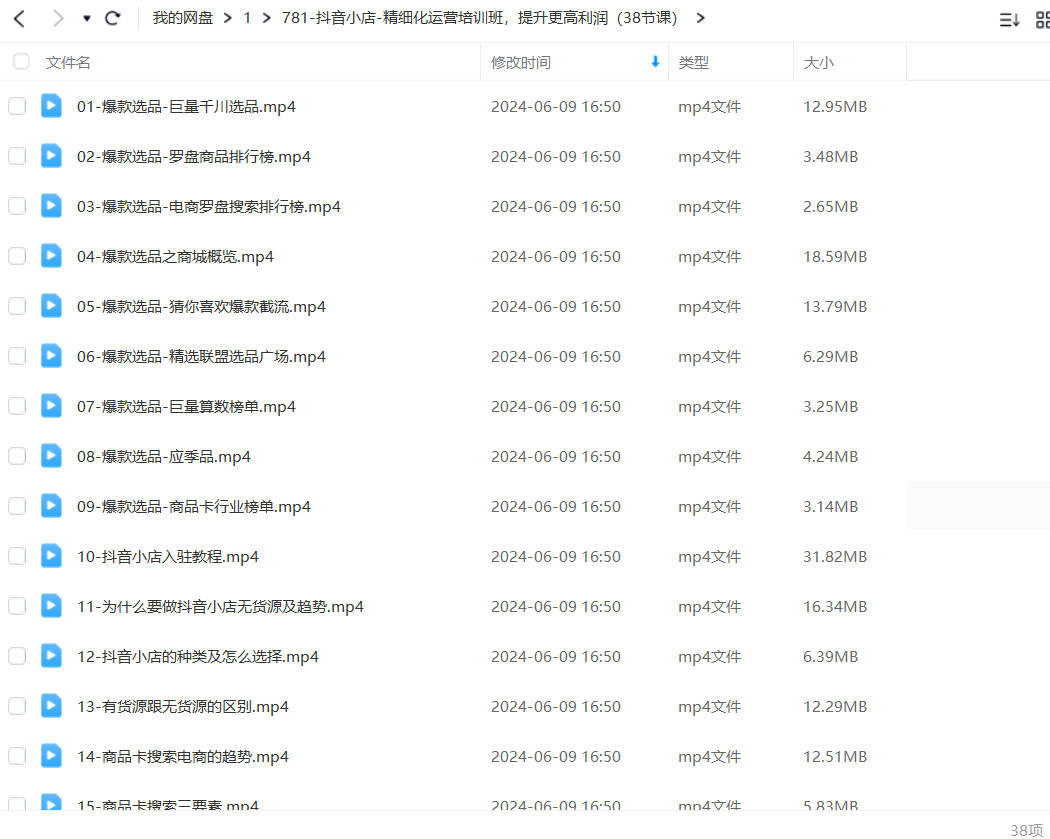
Task: Select file name 06-爆款选品-精选联盟选品广场.mp4
Action: [x=201, y=357]
